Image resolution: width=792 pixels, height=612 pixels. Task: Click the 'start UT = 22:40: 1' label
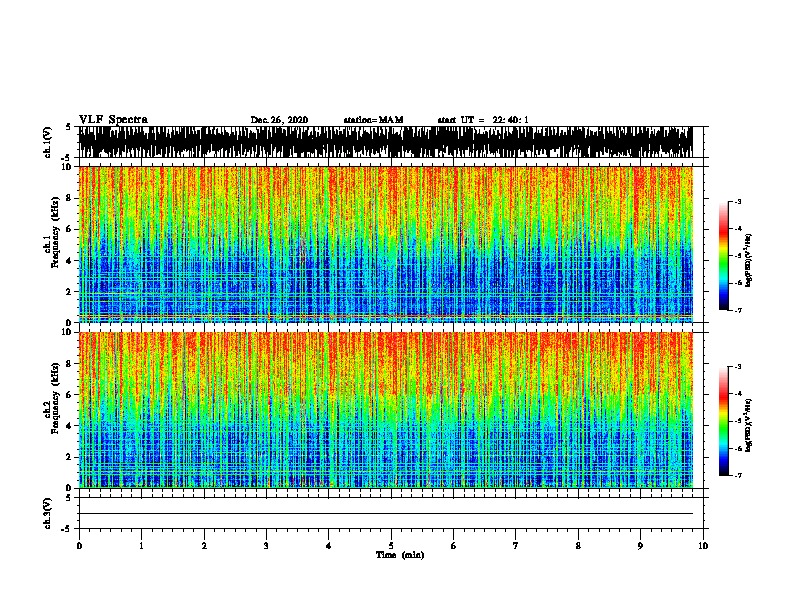pos(483,120)
